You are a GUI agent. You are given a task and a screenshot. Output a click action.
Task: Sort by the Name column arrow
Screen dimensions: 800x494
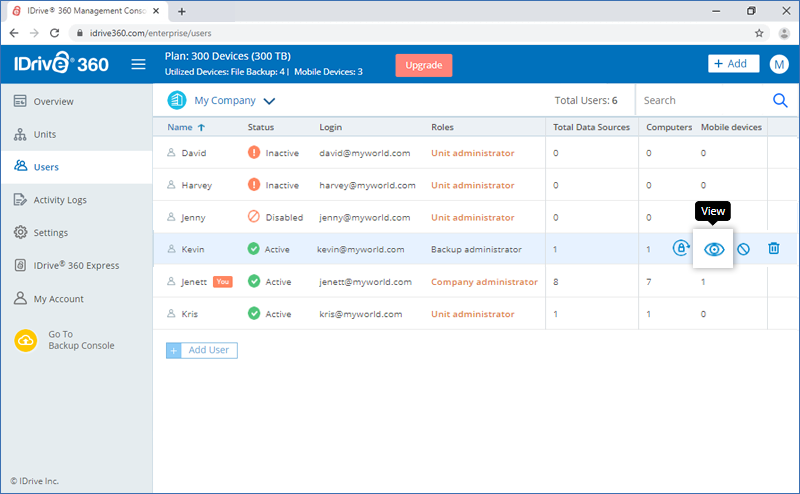(x=202, y=128)
